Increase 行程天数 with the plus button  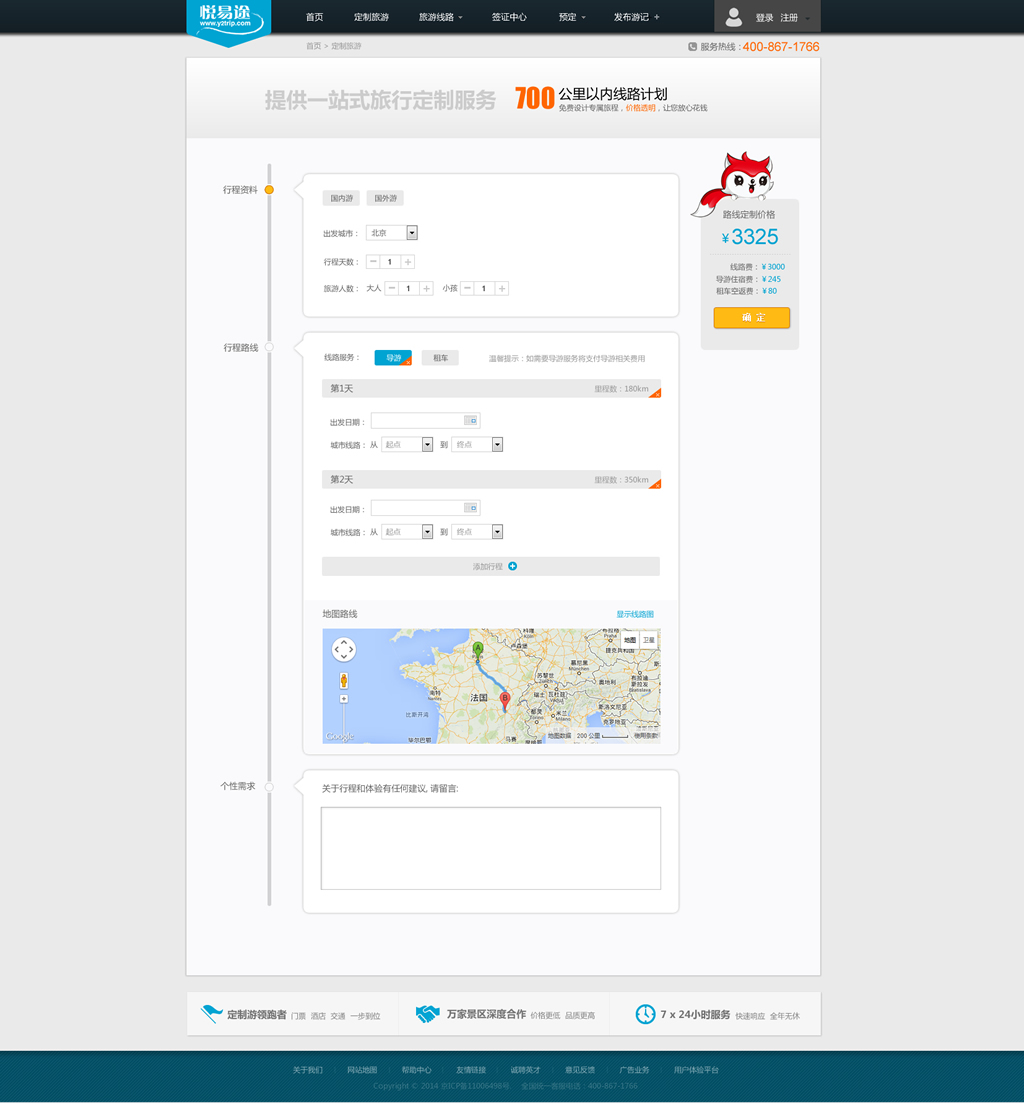coord(407,262)
